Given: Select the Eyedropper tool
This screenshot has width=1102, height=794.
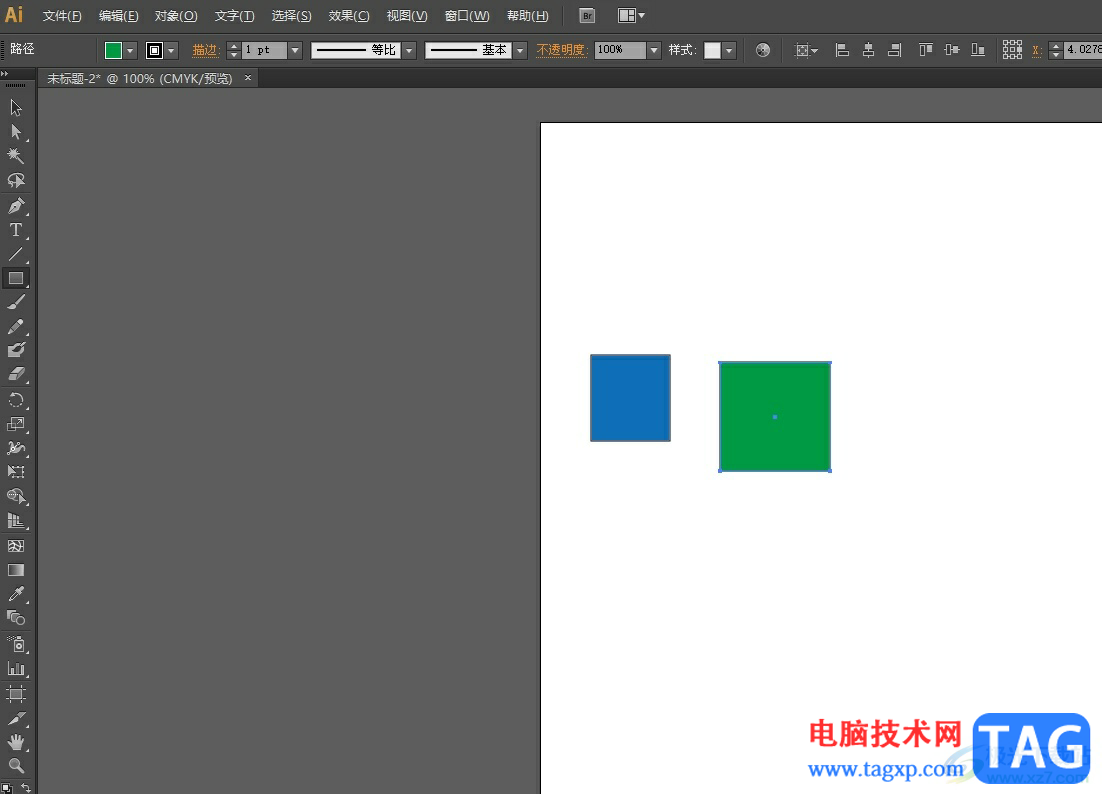Looking at the screenshot, I should pyautogui.click(x=16, y=594).
